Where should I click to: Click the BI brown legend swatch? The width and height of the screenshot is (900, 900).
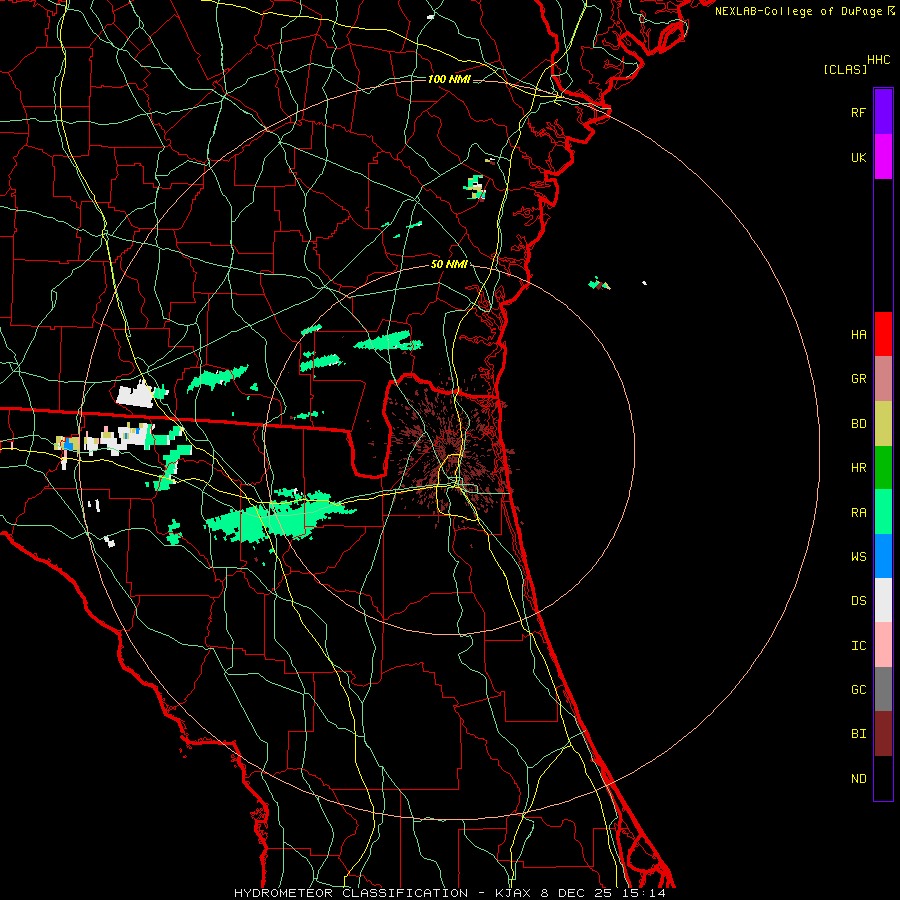883,734
